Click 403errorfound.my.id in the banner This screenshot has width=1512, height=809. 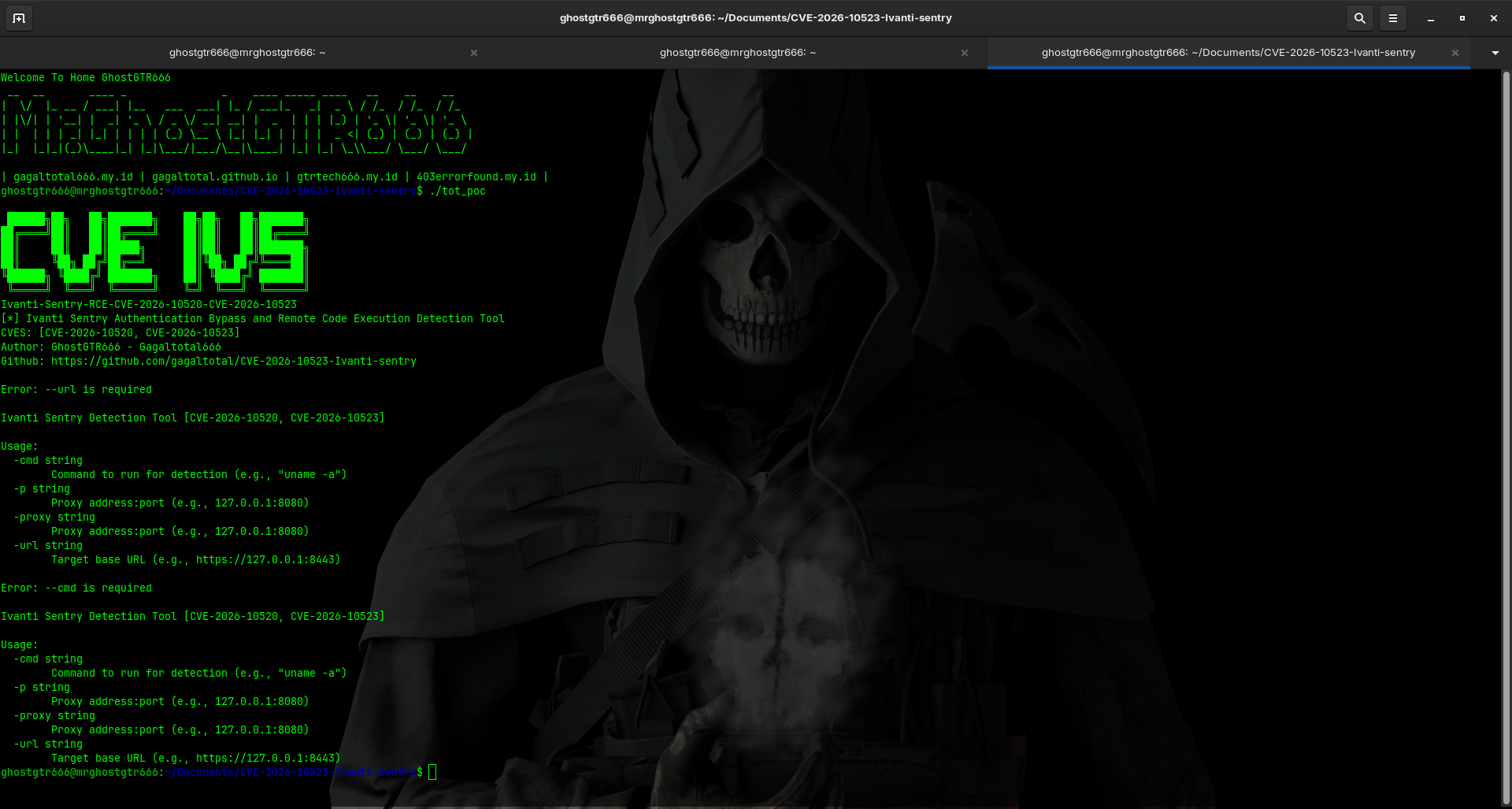(x=476, y=177)
